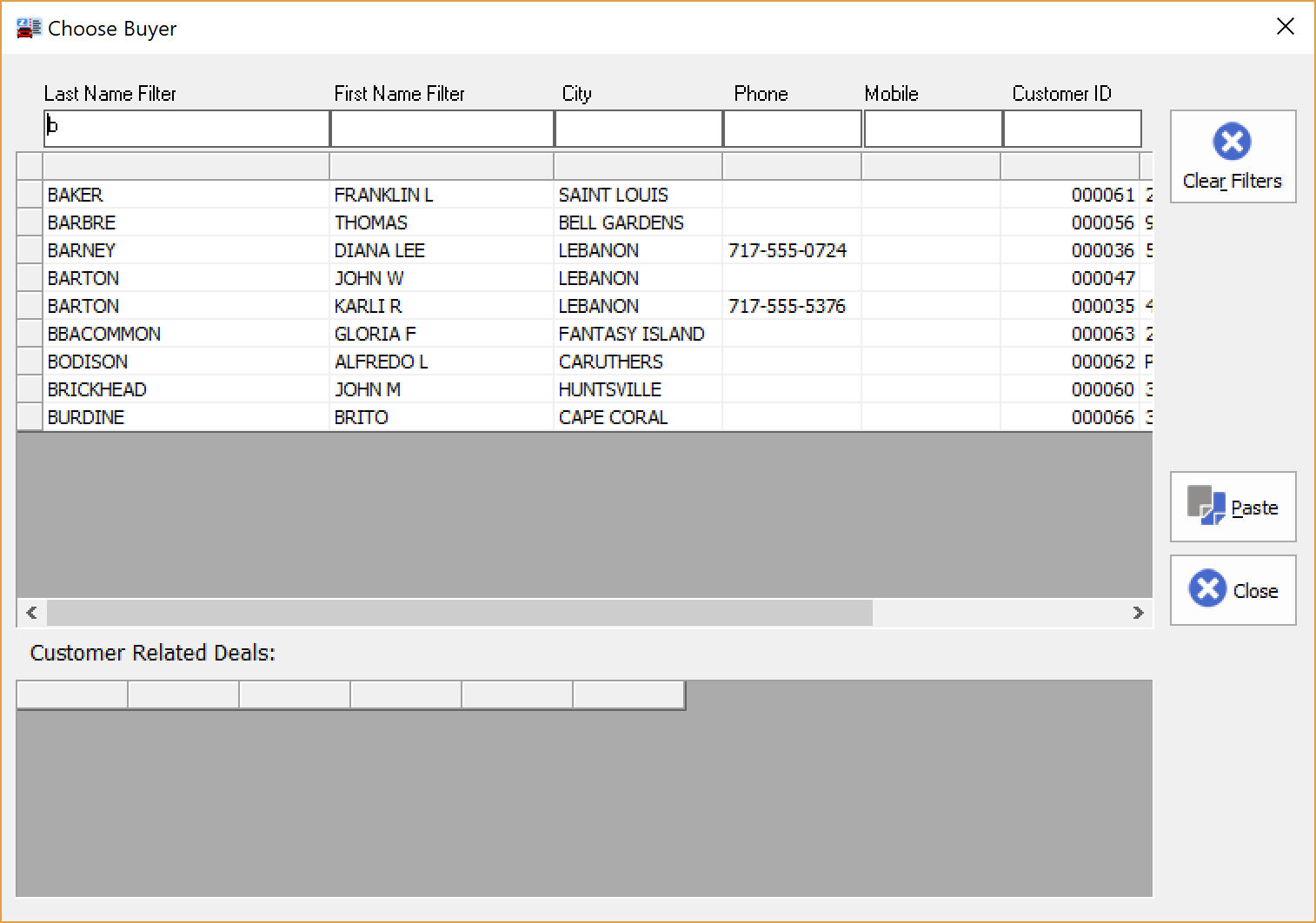
Task: Select row selector for BARTON Karli R
Action: pos(30,306)
